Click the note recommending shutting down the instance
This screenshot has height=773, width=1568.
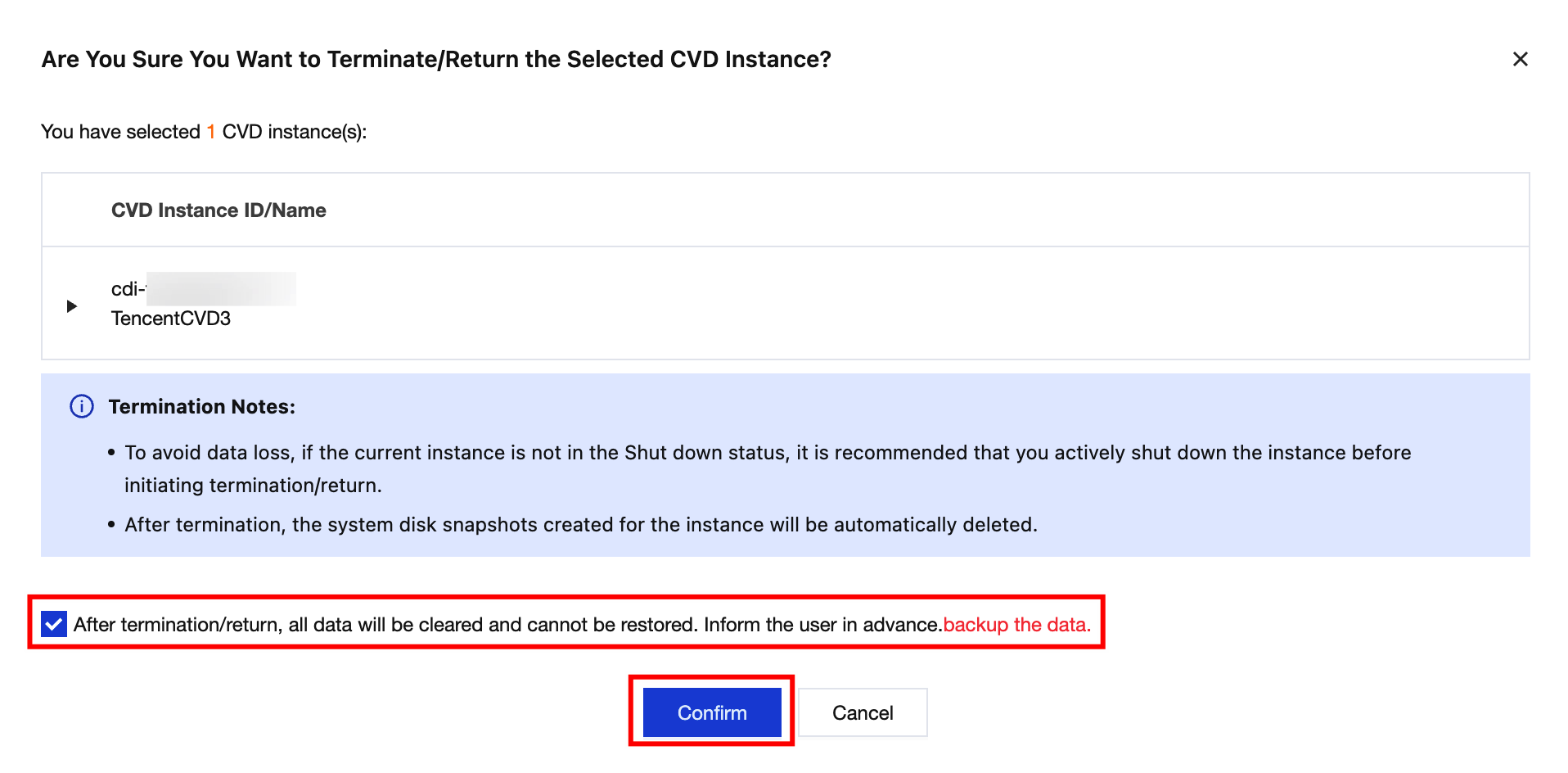click(x=767, y=453)
